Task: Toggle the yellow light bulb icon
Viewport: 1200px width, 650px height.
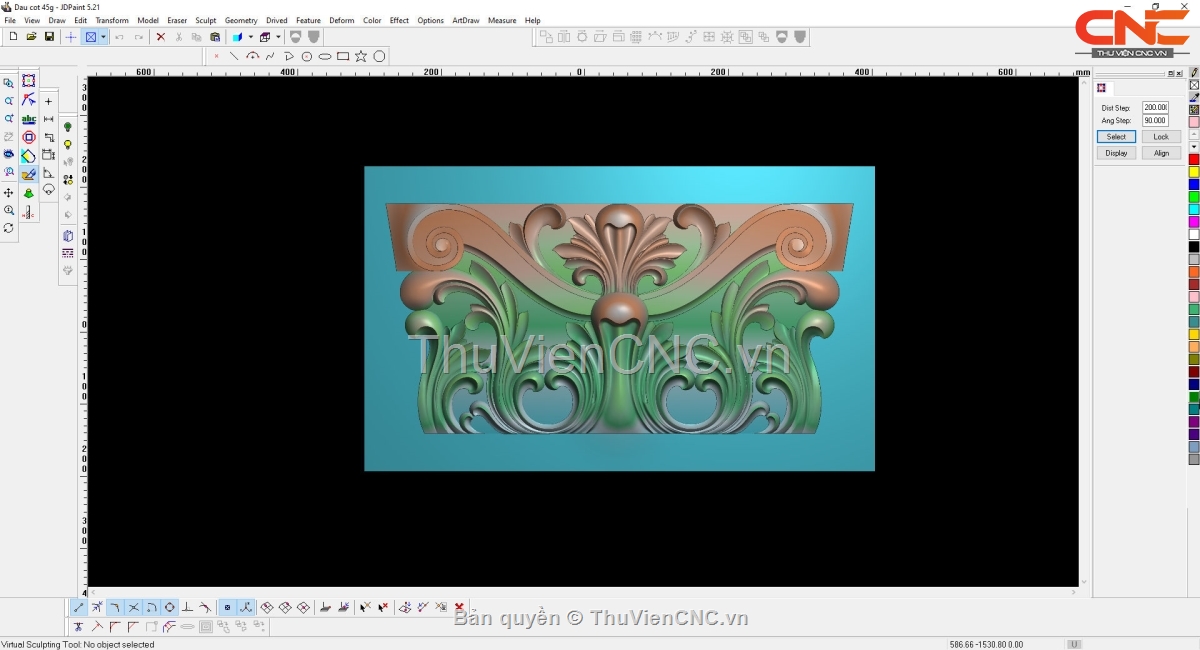Action: pyautogui.click(x=68, y=145)
